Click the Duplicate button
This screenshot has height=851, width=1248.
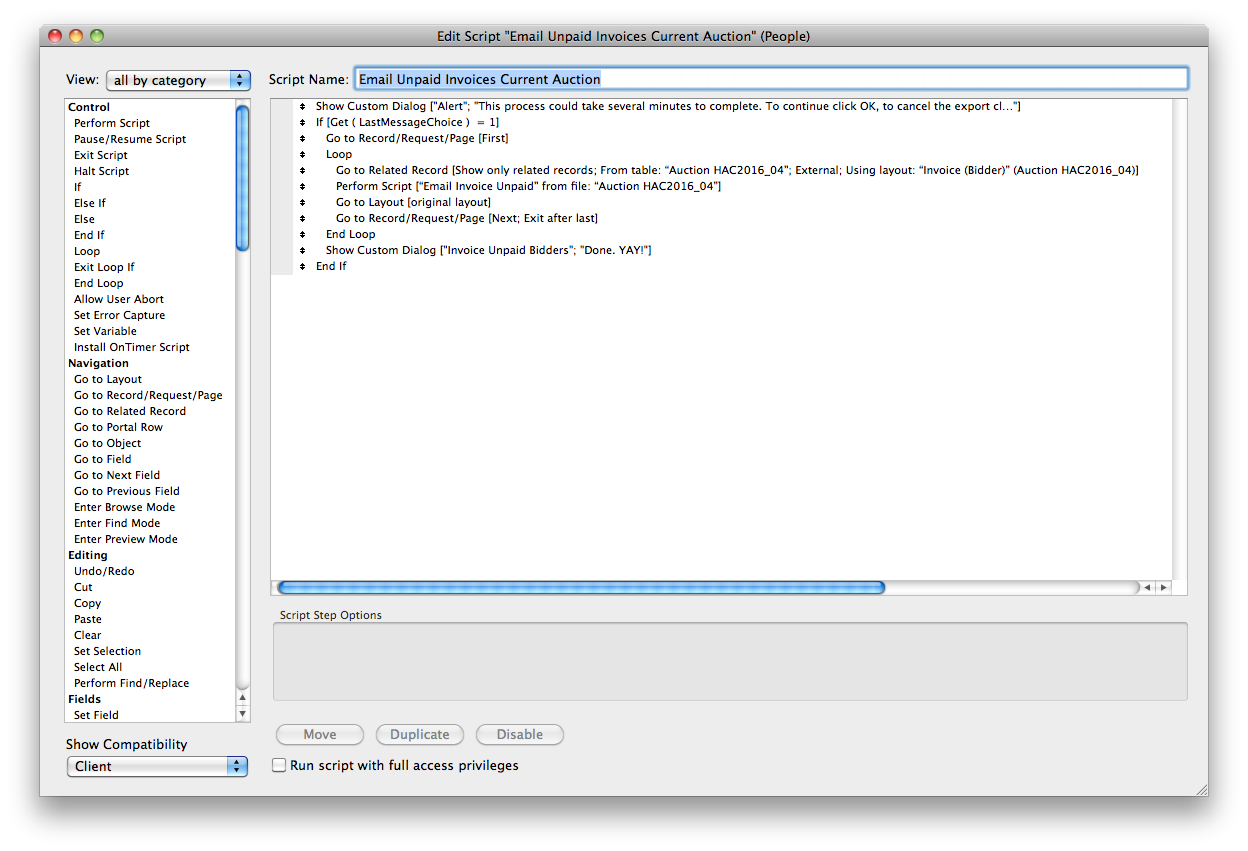pos(420,734)
